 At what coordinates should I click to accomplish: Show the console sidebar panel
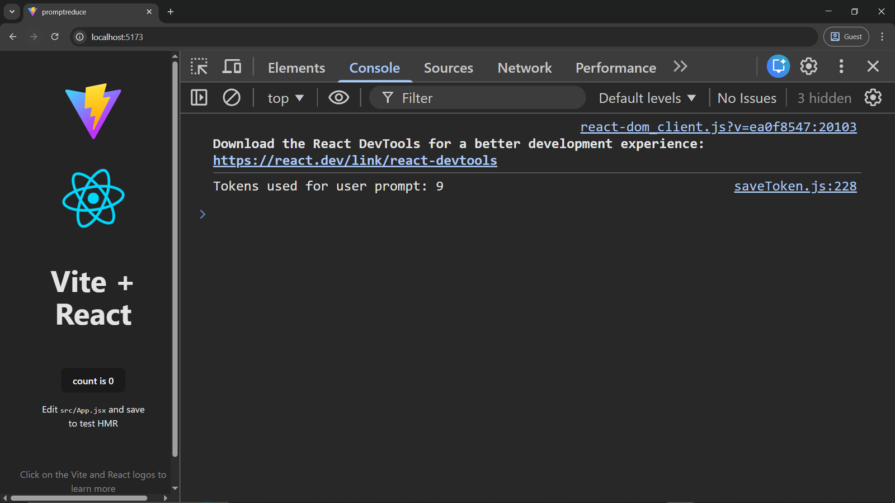click(199, 98)
